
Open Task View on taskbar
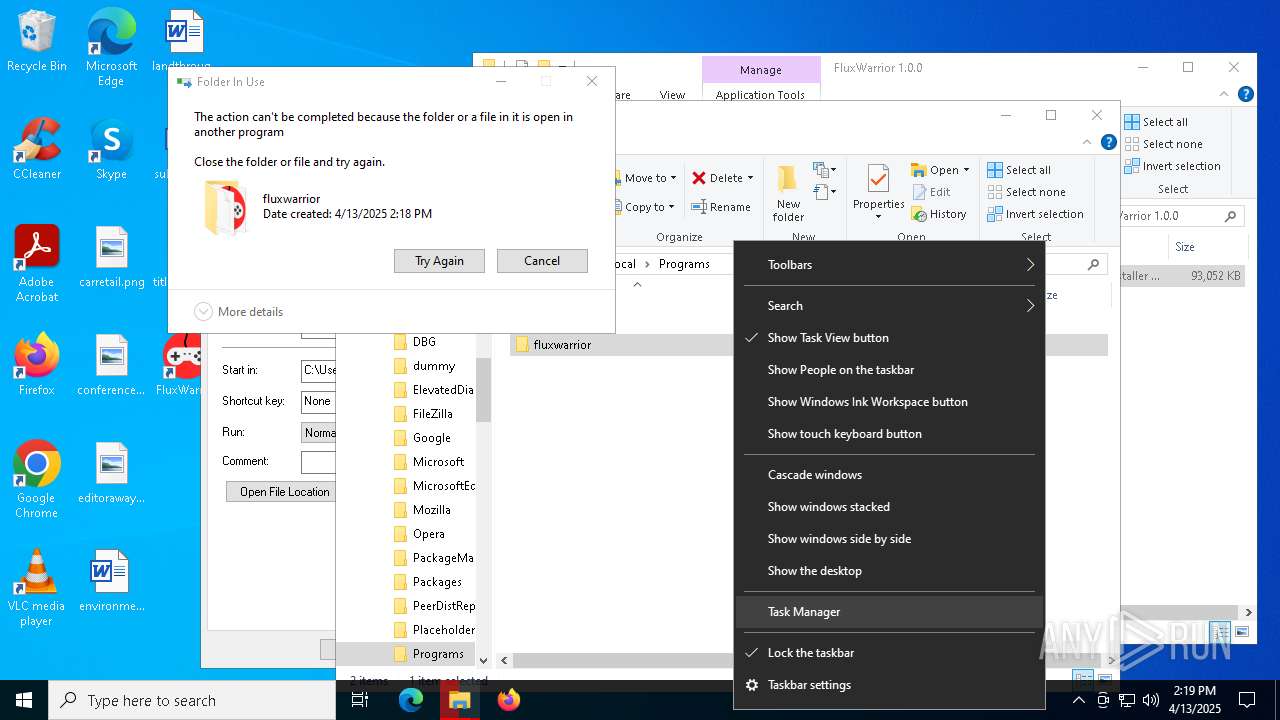click(x=360, y=700)
